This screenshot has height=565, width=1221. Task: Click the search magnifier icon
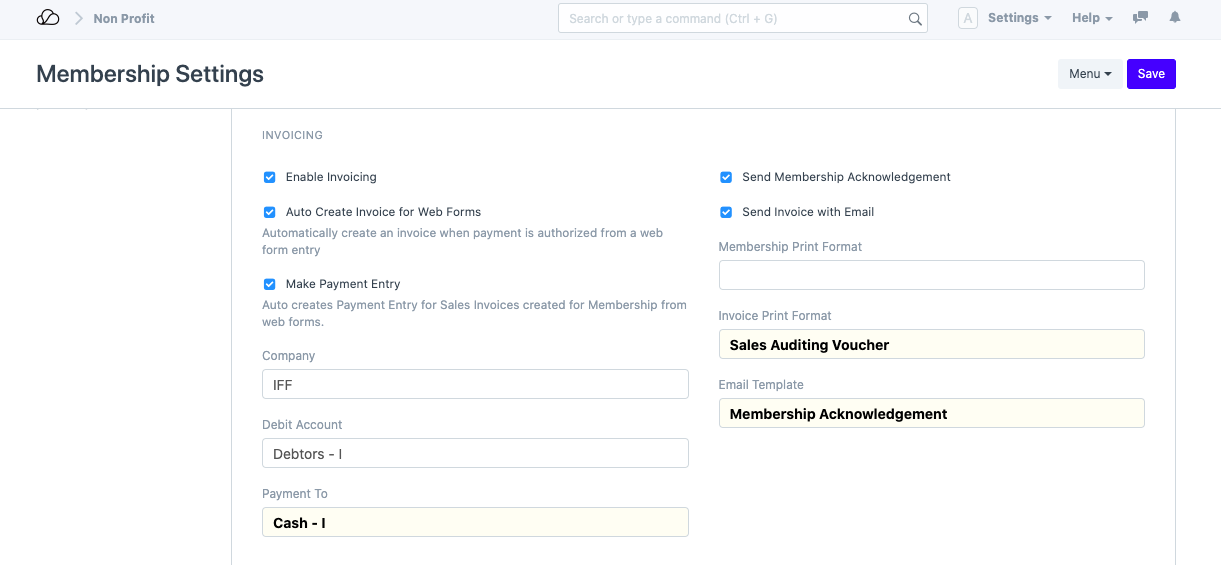tap(914, 19)
